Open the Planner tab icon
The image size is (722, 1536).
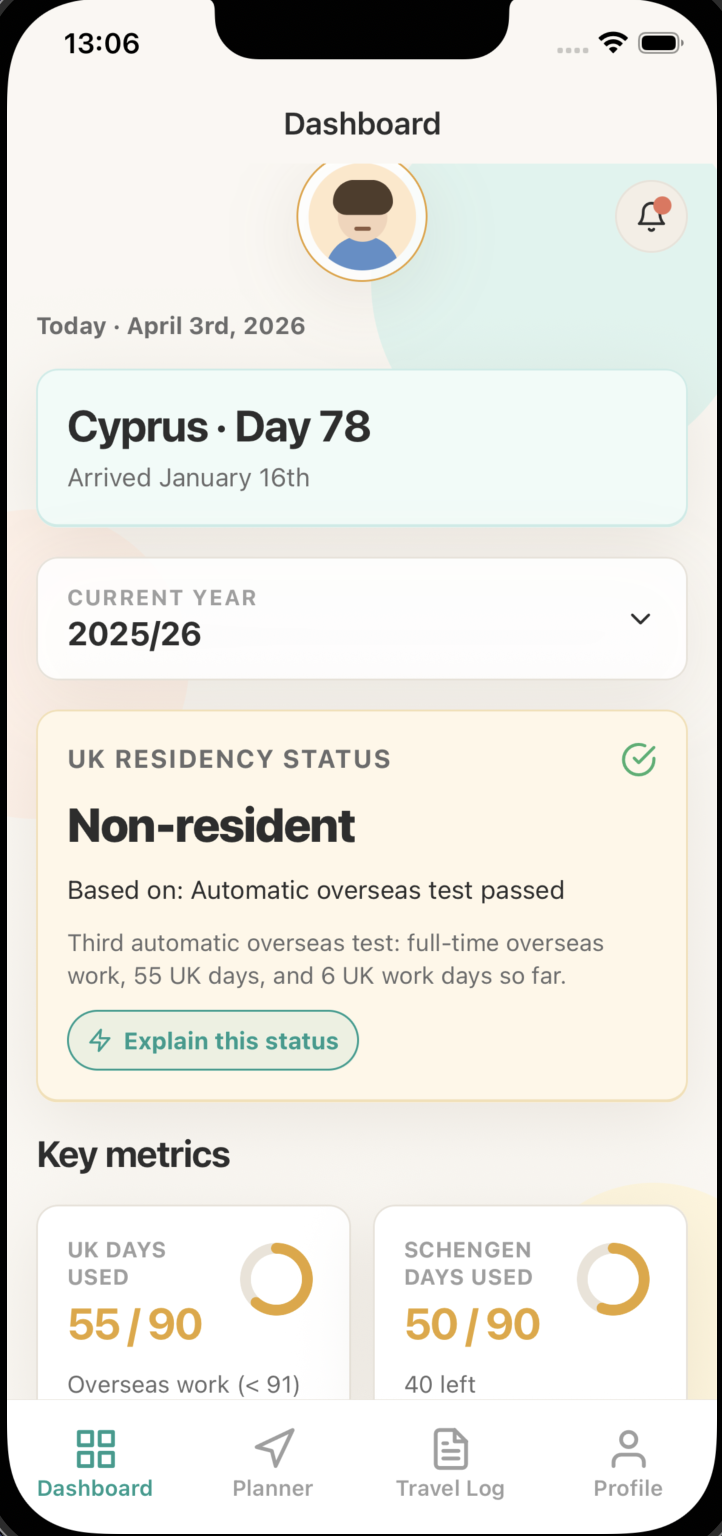272,1448
